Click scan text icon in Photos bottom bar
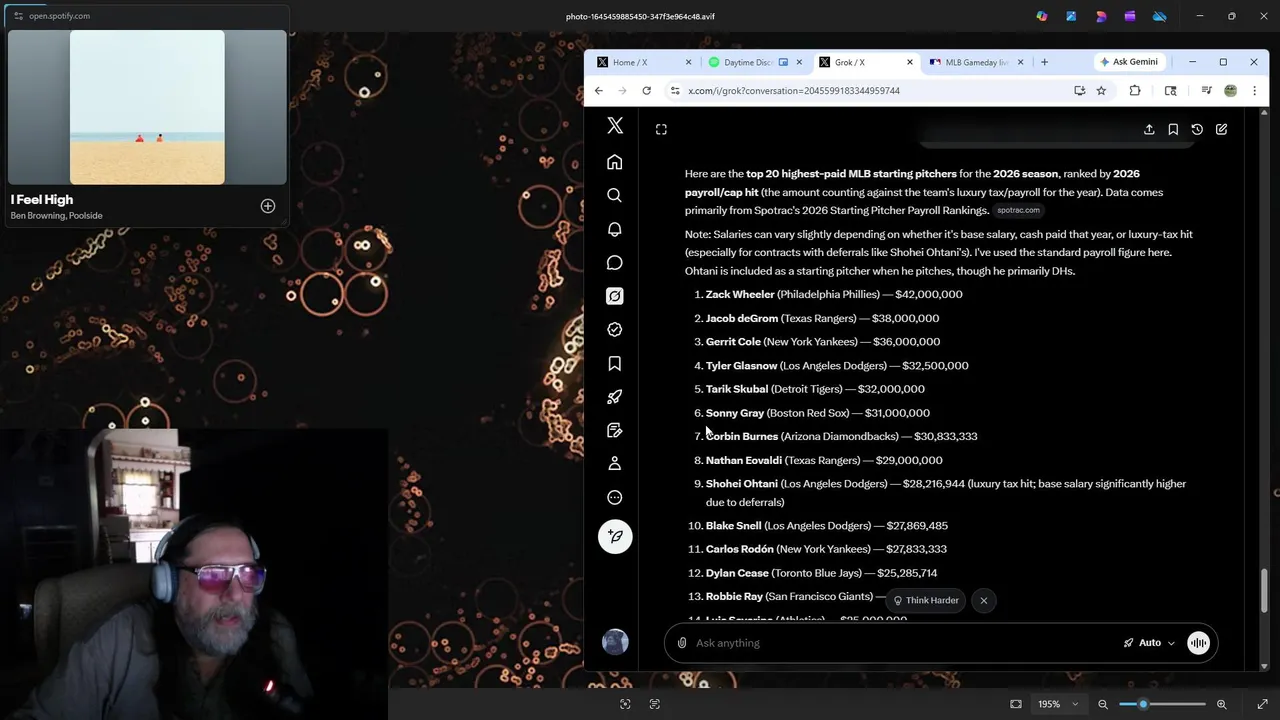1280x720 pixels. click(x=655, y=704)
